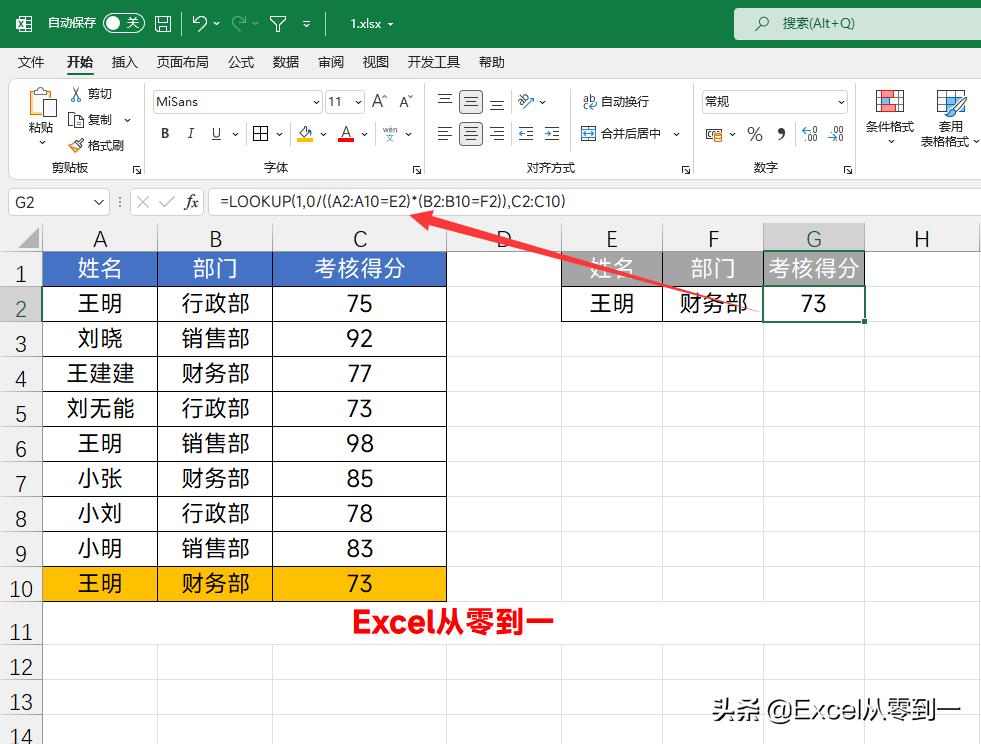981x744 pixels.
Task: Click the fx insert function button
Action: tap(191, 201)
